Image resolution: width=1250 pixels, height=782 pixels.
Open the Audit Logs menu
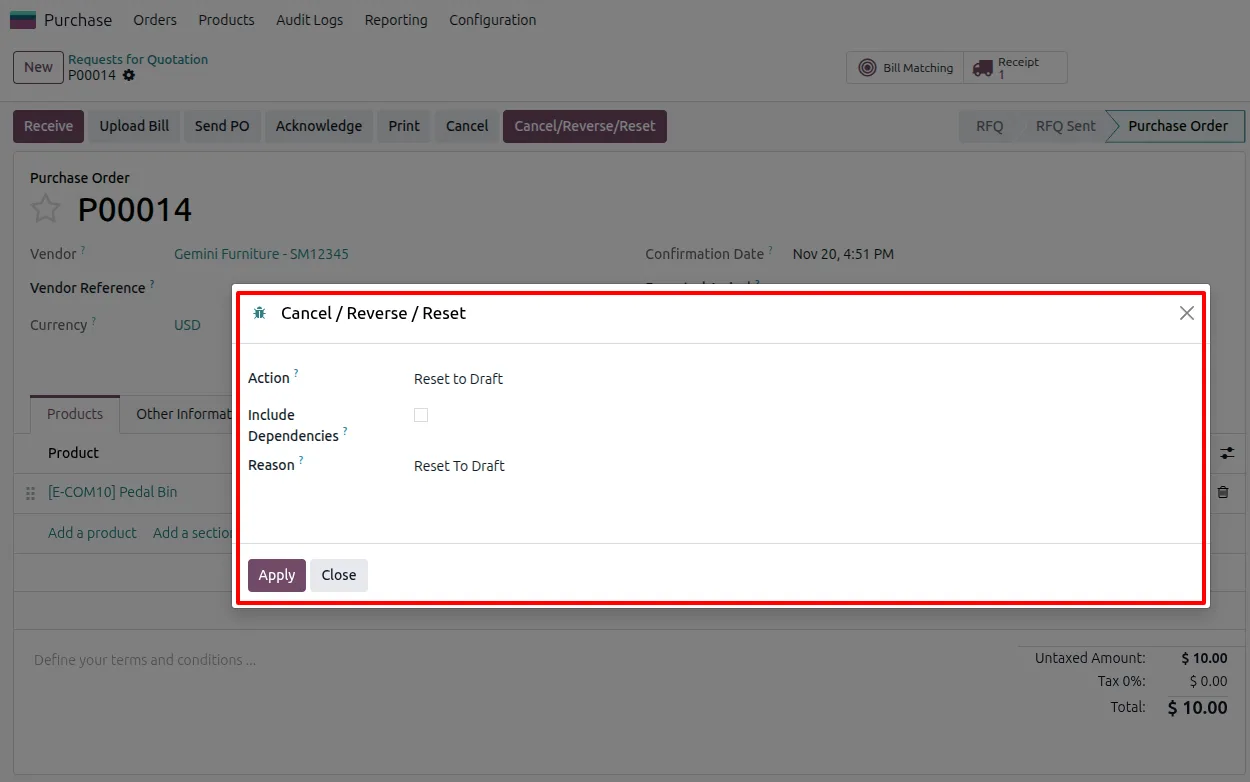pos(309,20)
